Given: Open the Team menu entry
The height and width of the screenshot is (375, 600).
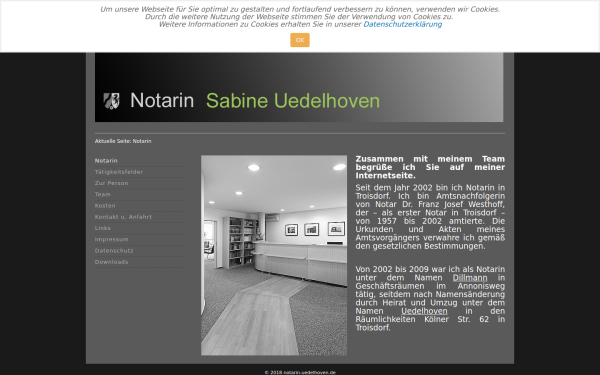Looking at the screenshot, I should tap(103, 194).
